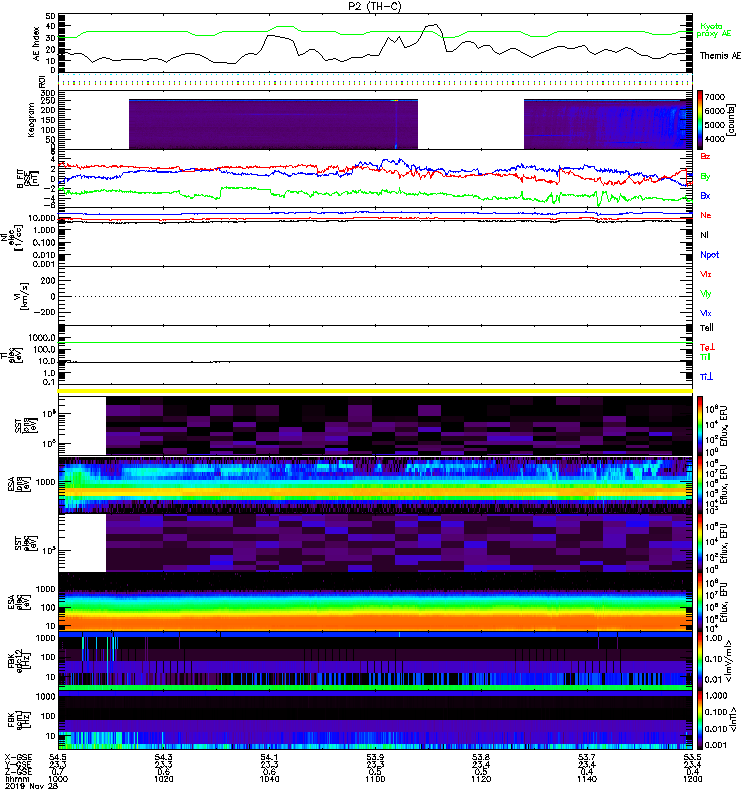The image size is (750, 800).
Task: Click the green Viy velocity legend label
Action: (706, 294)
